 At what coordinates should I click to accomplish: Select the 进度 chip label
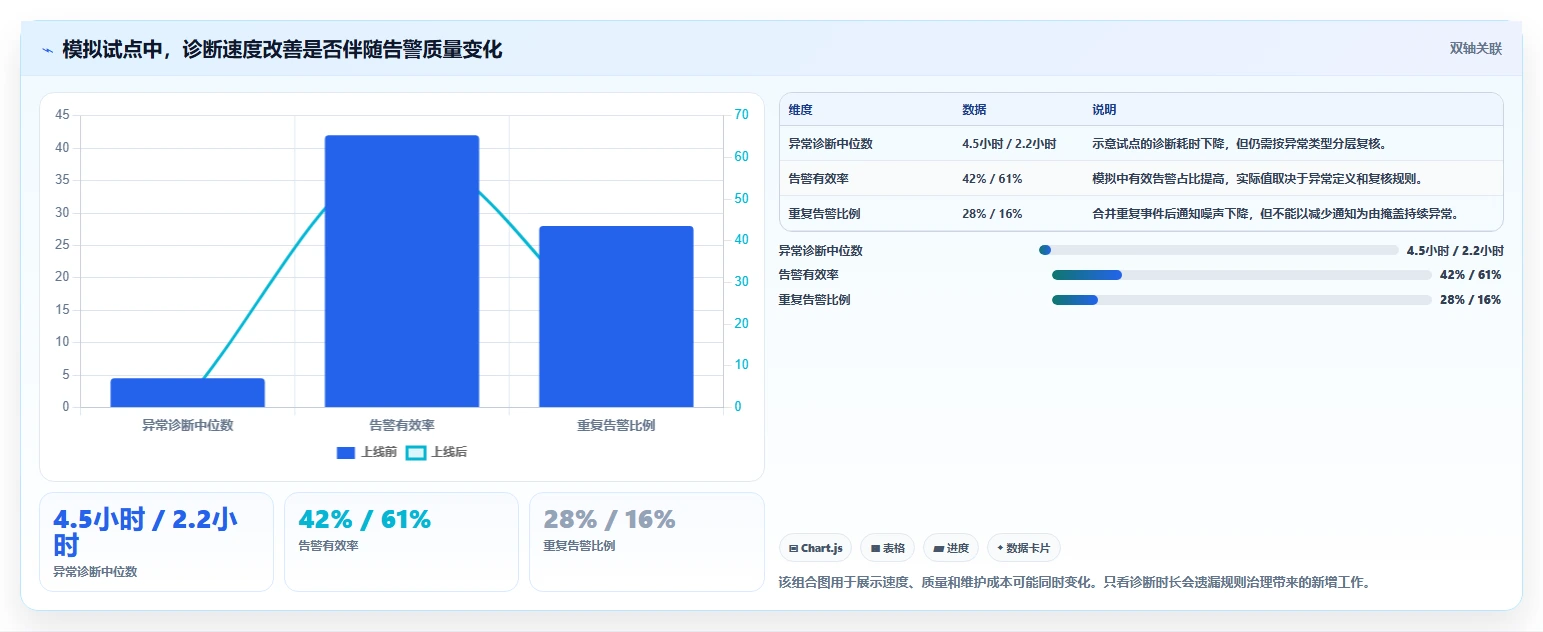click(957, 548)
